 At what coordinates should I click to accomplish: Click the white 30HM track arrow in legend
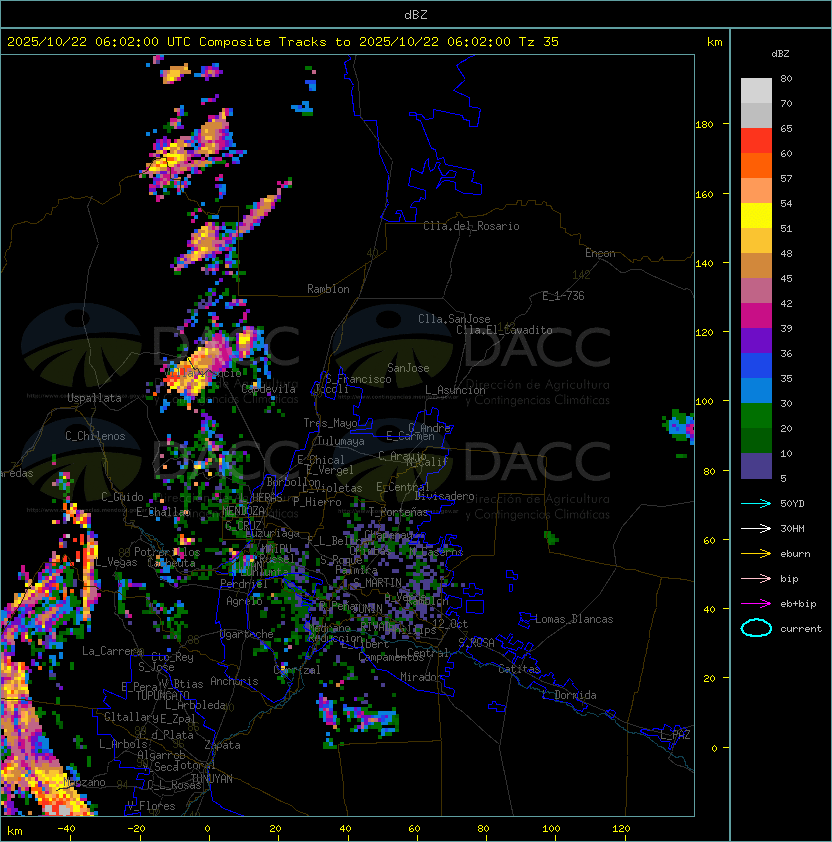756,528
